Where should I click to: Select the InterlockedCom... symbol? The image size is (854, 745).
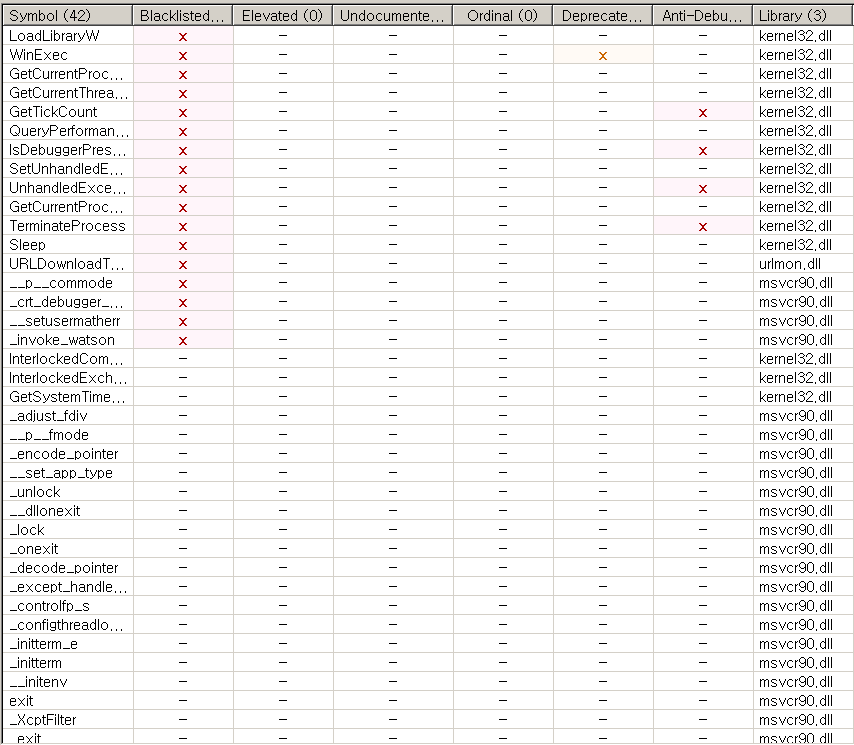pyautogui.click(x=66, y=359)
